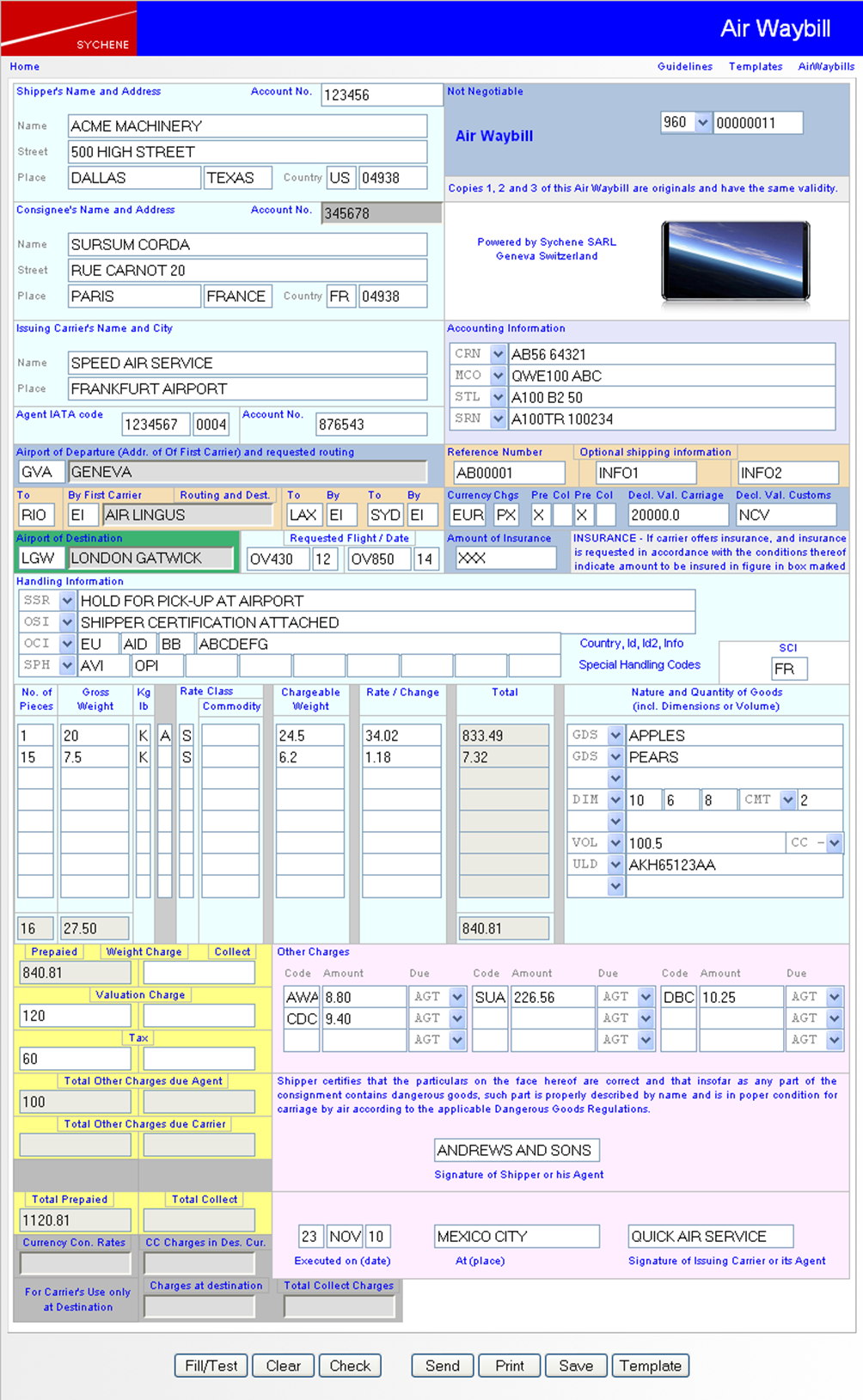
Task: Open the ULD type dropdown
Action: point(615,864)
